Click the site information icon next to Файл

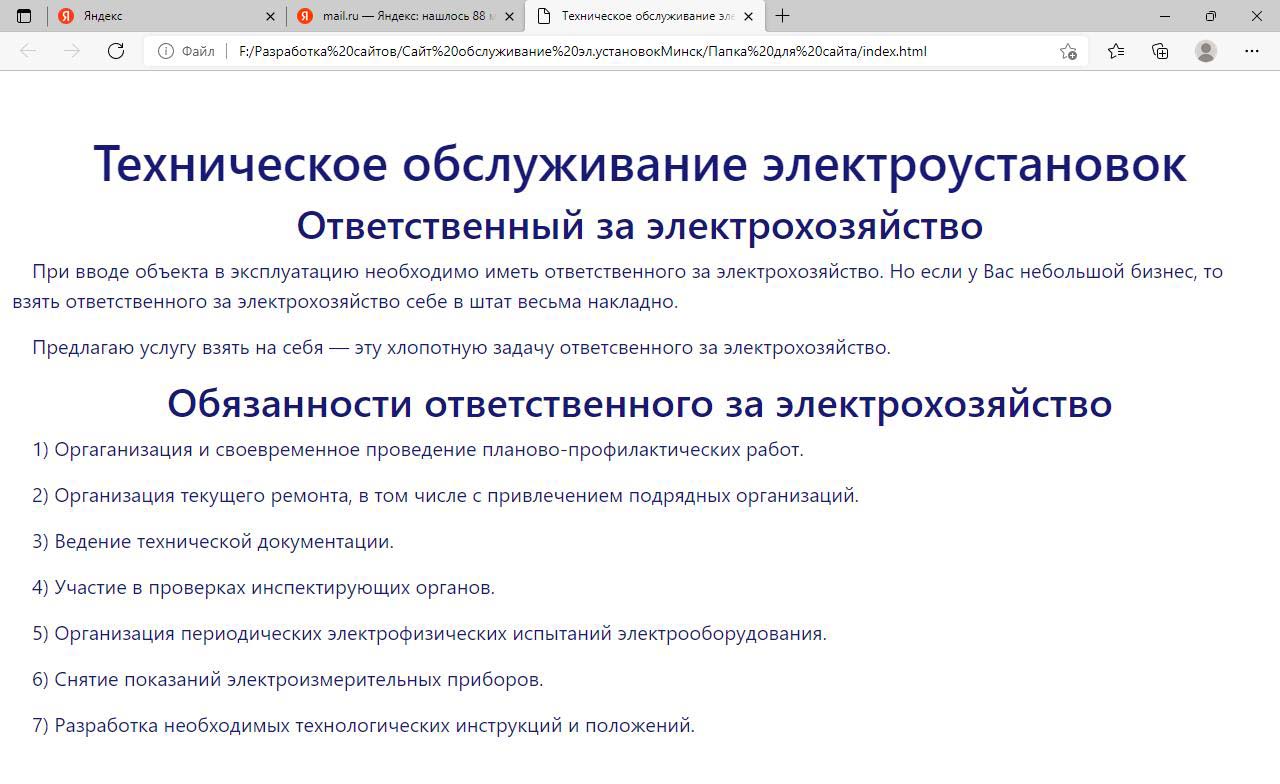[x=166, y=51]
